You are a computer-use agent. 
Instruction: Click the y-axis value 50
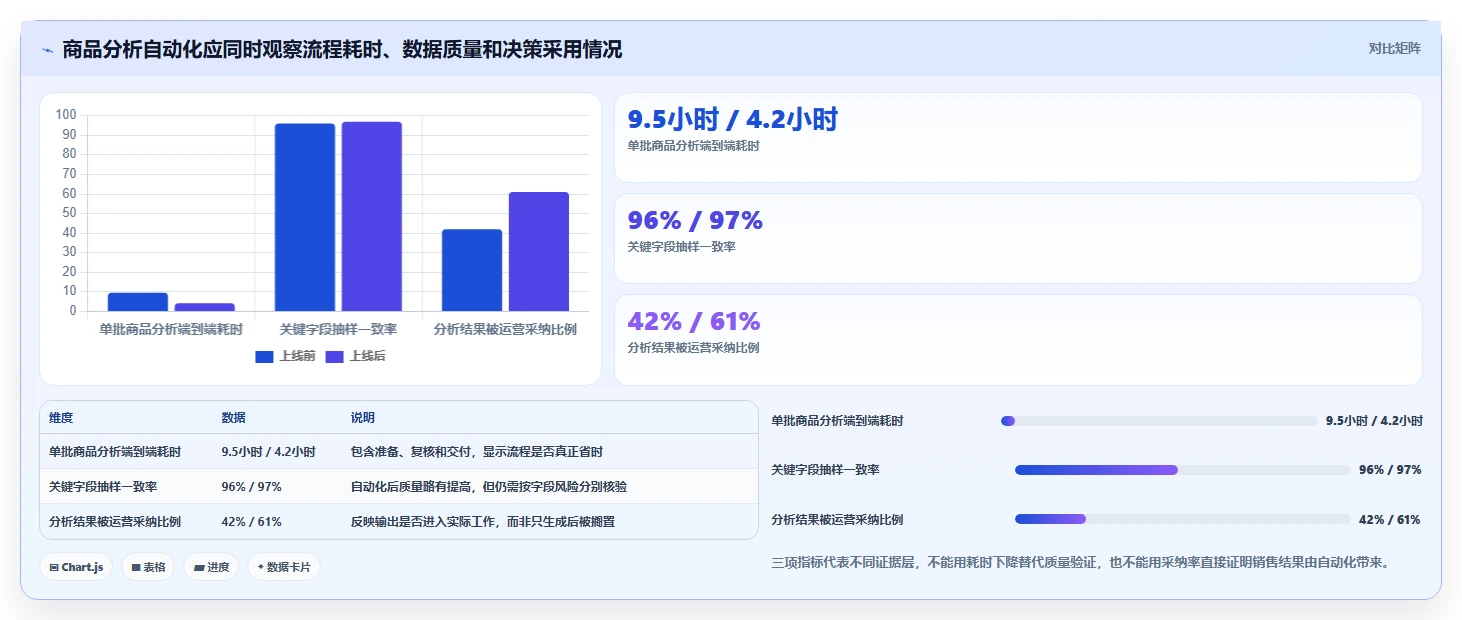(70, 213)
